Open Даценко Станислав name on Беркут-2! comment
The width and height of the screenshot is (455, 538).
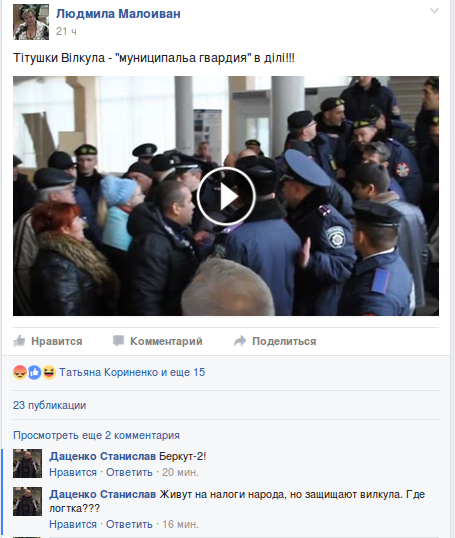pos(103,456)
